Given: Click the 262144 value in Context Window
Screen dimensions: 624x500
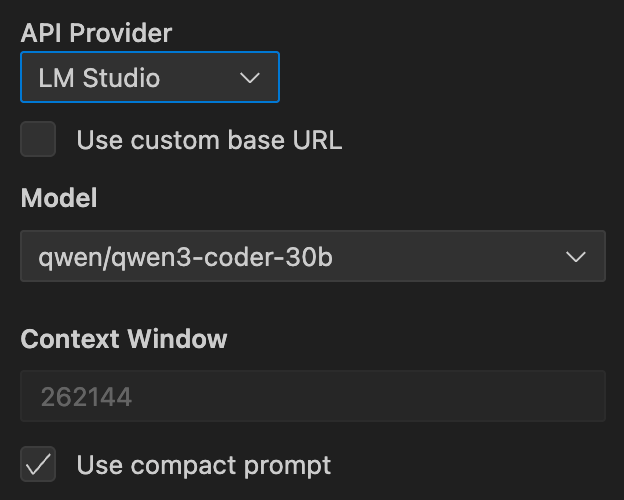Looking at the screenshot, I should (x=86, y=396).
